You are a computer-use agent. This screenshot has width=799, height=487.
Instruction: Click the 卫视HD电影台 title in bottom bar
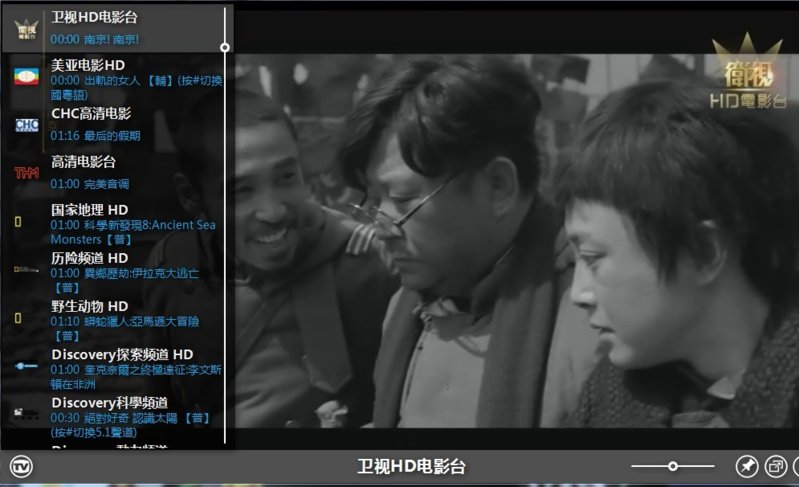411,467
